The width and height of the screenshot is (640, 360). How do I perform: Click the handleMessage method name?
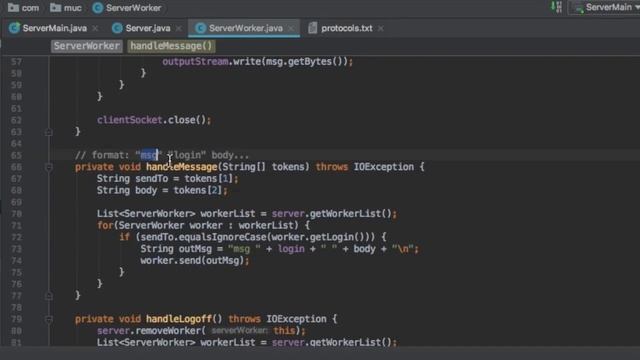(x=182, y=167)
